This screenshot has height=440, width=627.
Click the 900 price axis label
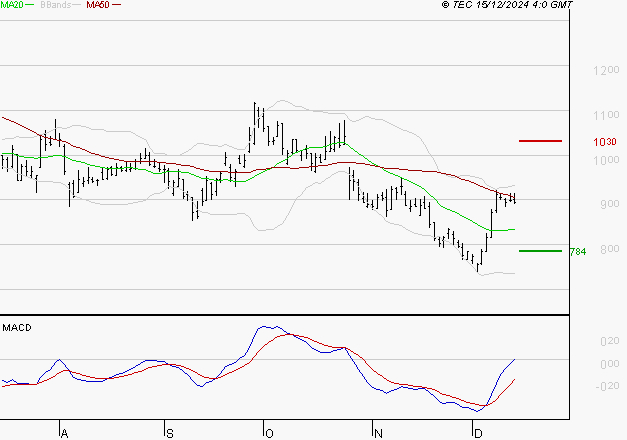point(610,204)
